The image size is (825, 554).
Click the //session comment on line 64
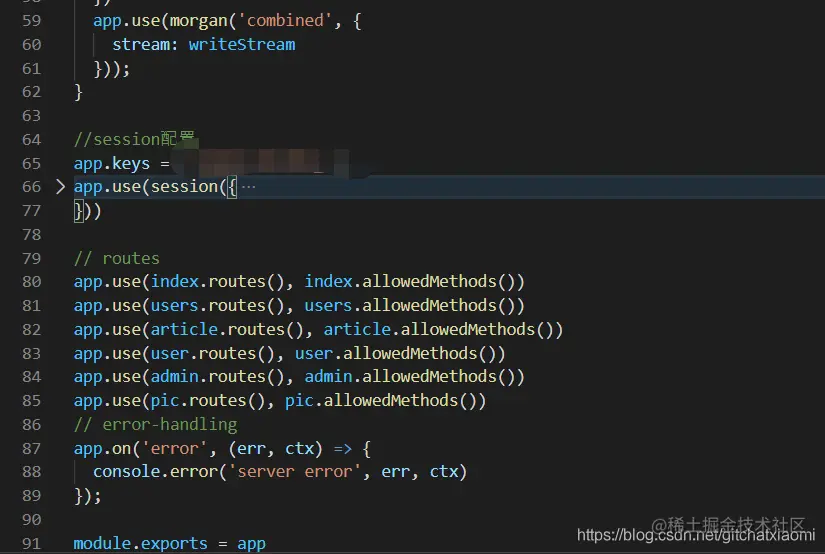134,139
